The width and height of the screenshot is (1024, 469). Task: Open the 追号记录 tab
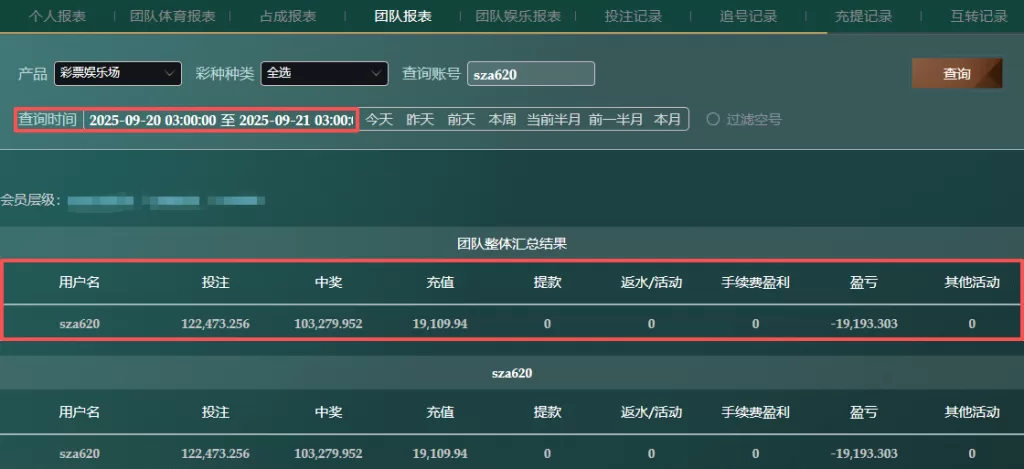[748, 16]
